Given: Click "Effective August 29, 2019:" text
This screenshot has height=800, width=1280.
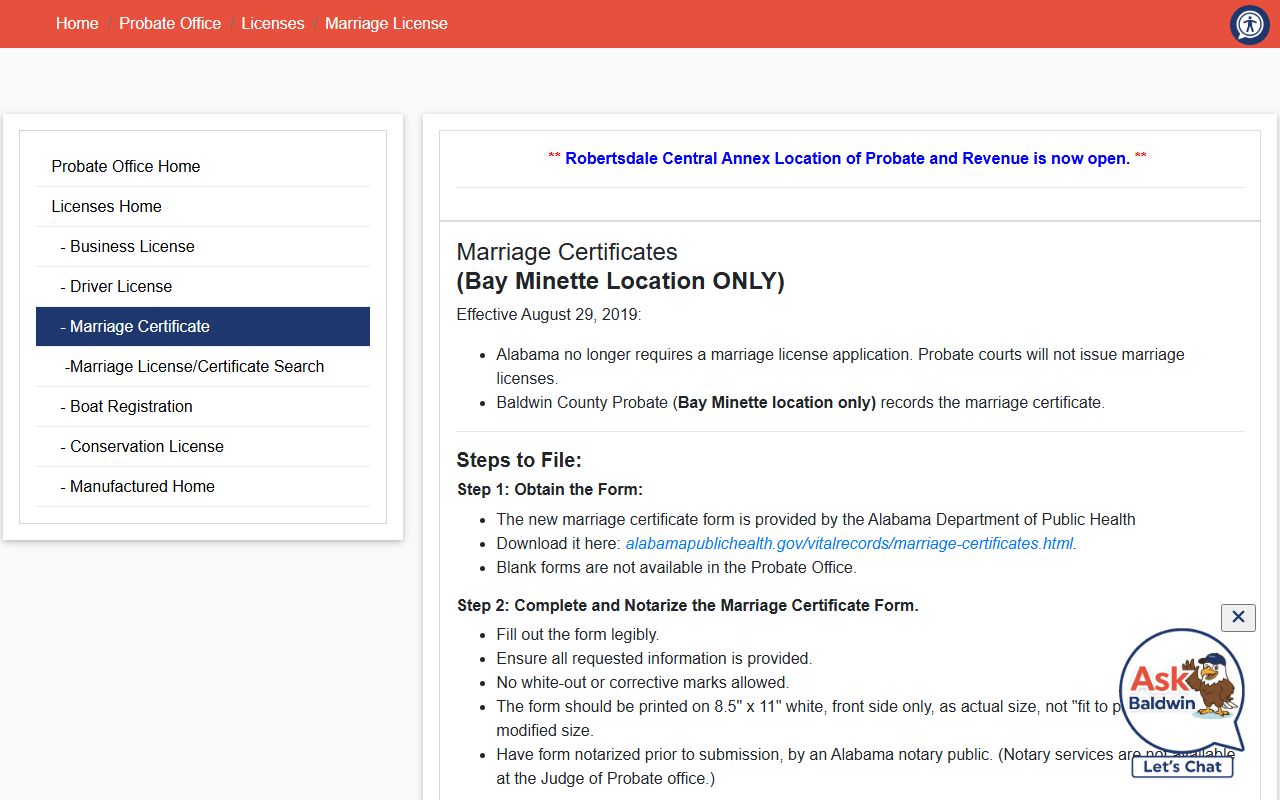Looking at the screenshot, I should pyautogui.click(x=549, y=314).
